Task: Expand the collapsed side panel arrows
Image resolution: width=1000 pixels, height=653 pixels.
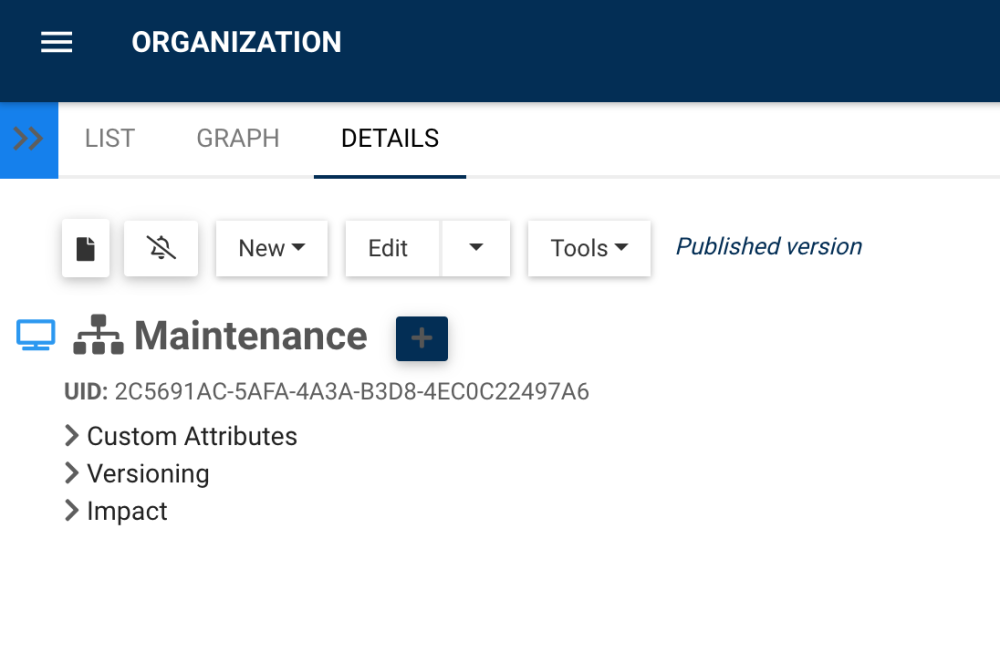Action: (x=29, y=139)
